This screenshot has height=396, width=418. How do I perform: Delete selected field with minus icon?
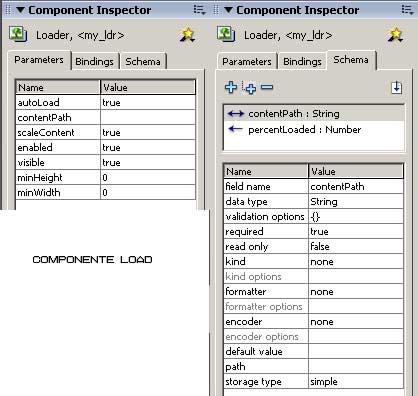(267, 87)
